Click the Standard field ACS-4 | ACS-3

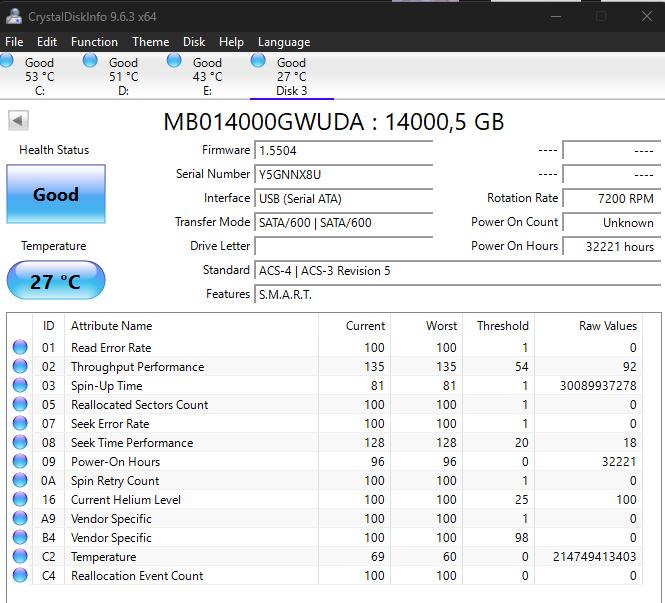(458, 271)
